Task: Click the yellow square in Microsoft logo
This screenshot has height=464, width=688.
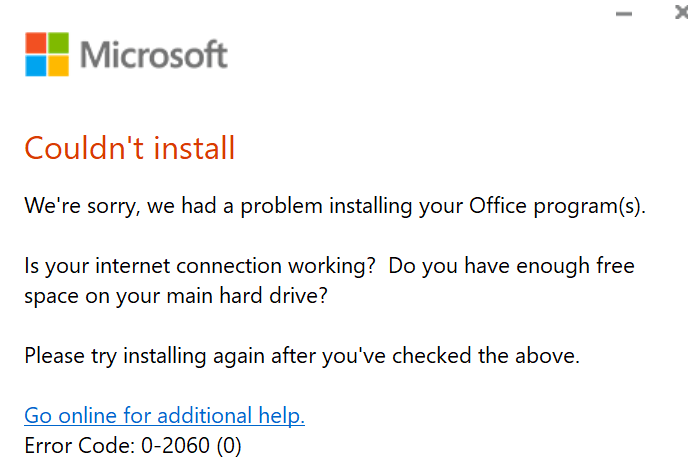Action: click(x=59, y=66)
